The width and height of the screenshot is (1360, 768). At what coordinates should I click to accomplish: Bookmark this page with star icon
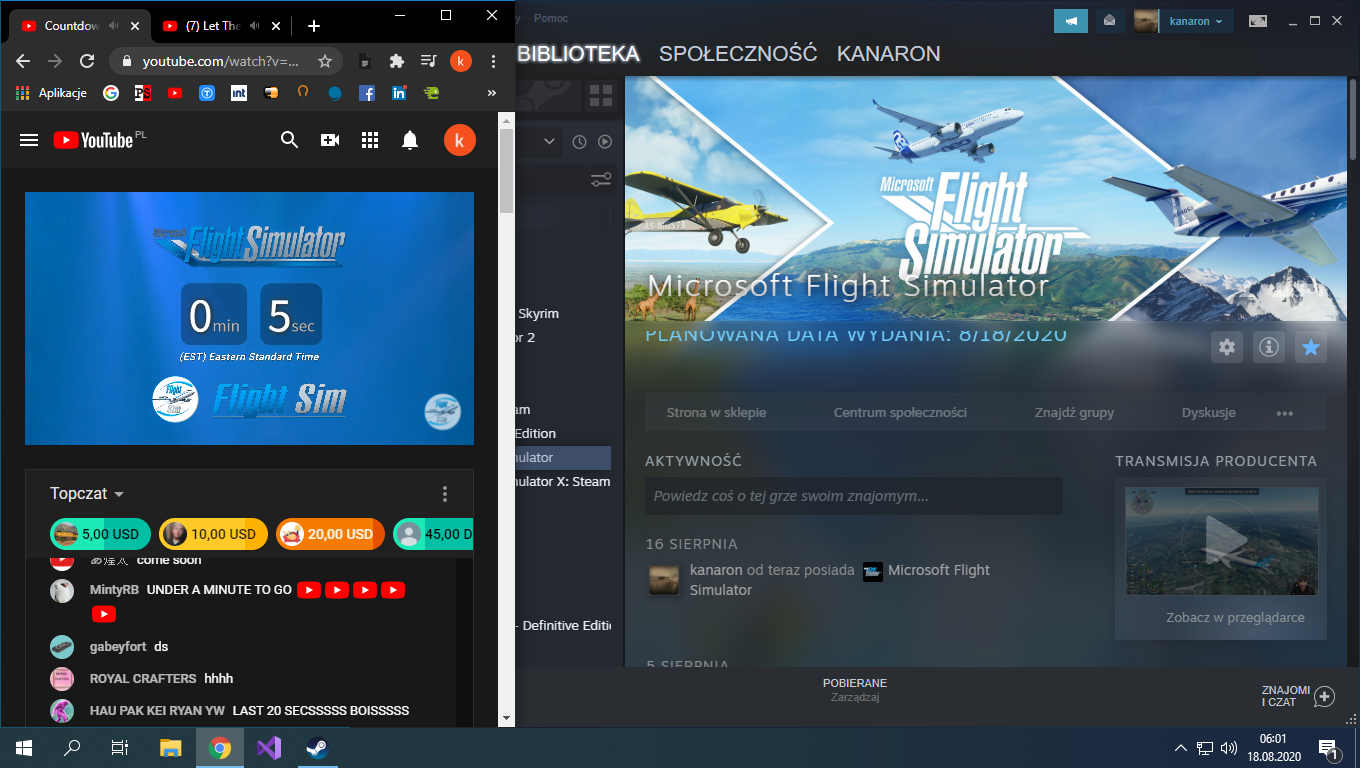(325, 61)
